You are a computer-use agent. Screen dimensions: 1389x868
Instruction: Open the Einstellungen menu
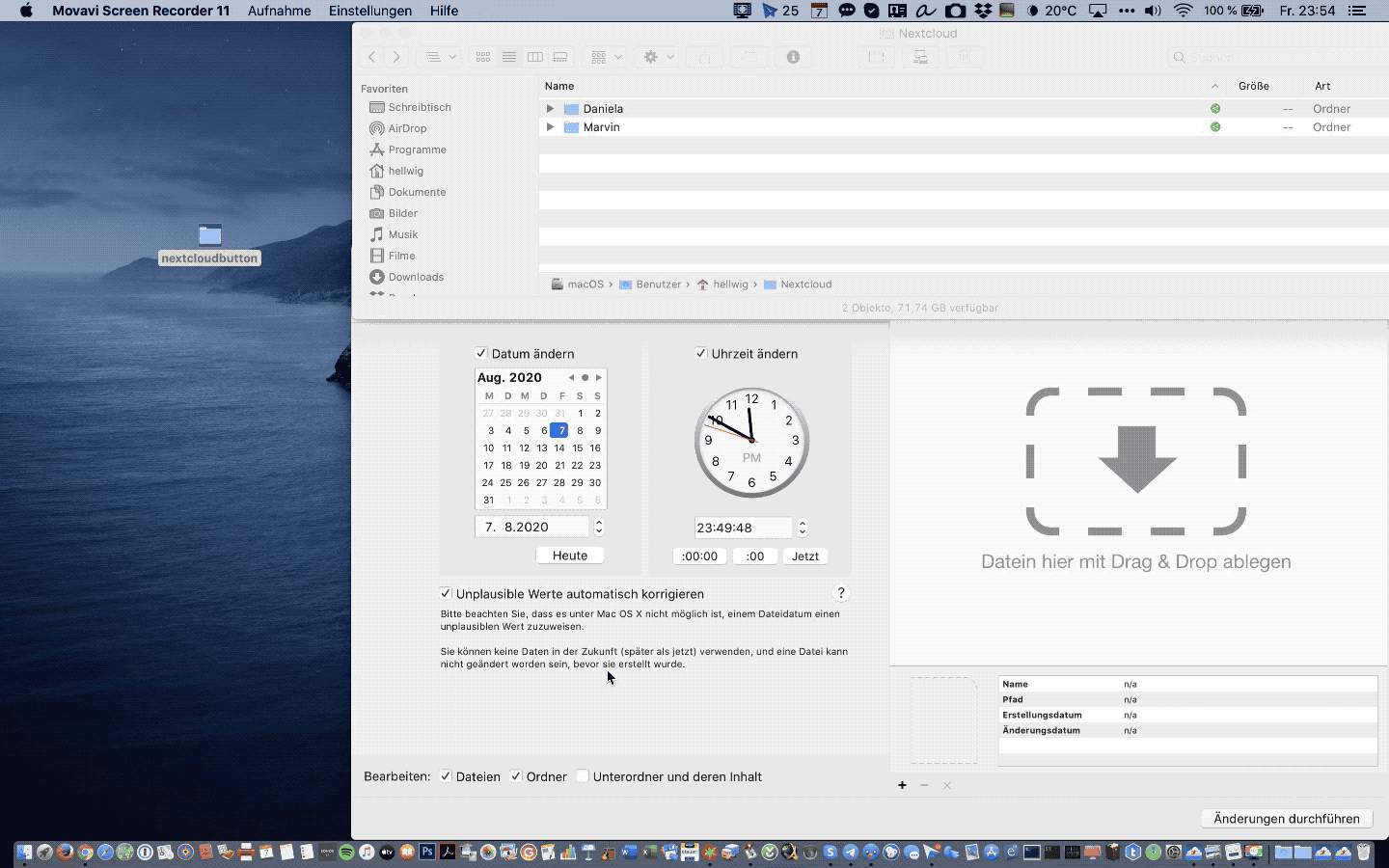point(370,11)
